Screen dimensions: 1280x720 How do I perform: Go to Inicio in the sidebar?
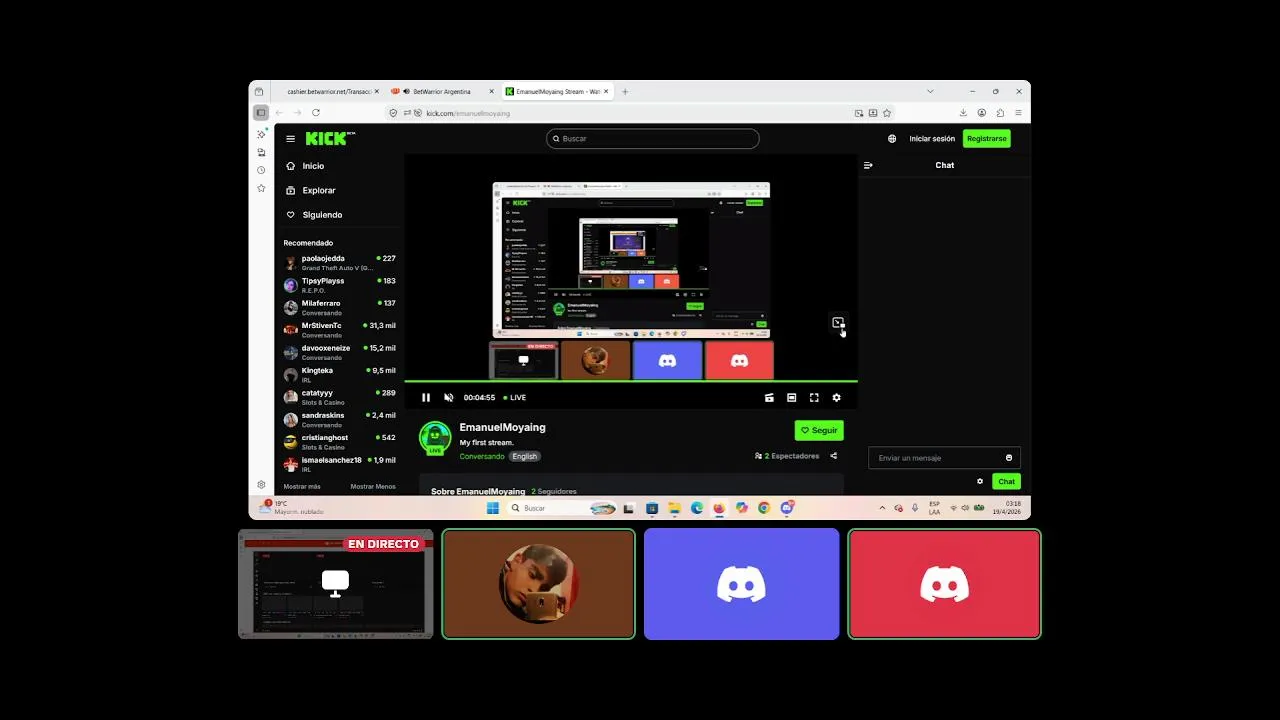click(x=313, y=166)
